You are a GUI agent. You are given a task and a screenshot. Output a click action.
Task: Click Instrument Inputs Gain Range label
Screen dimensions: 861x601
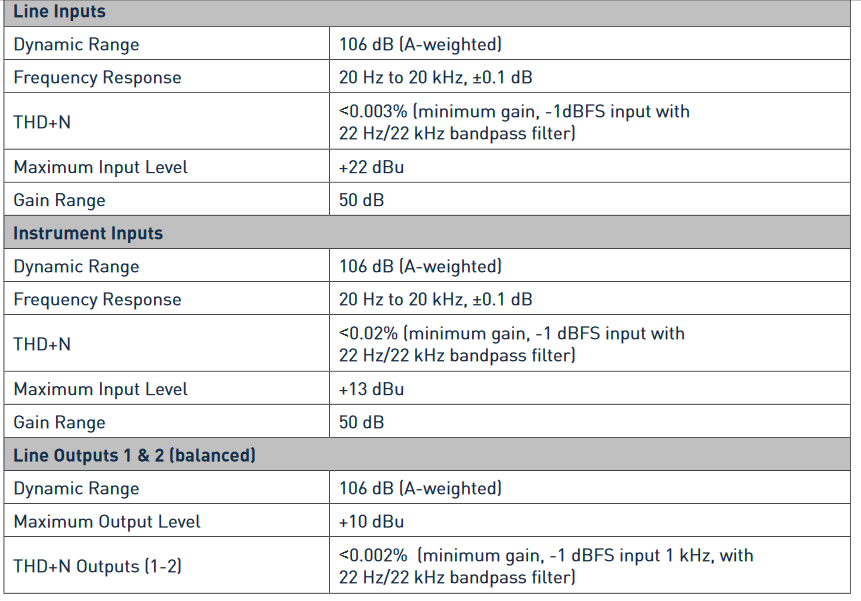[x=59, y=423]
